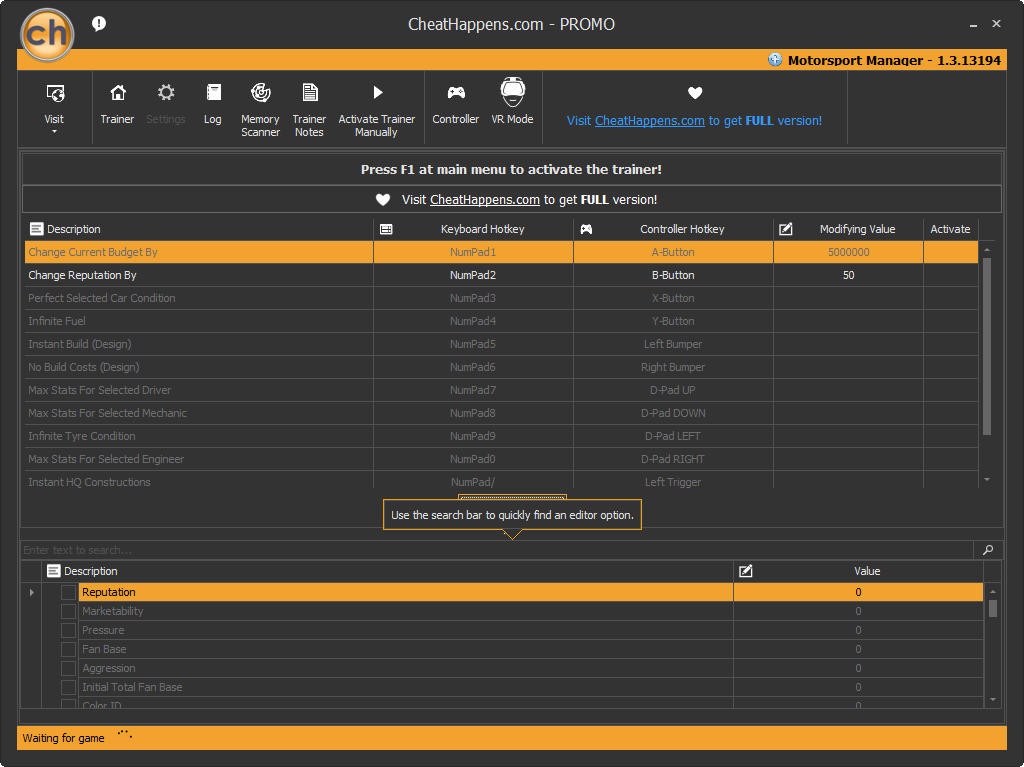Open blue CheatHappens.com link in toolbar
This screenshot has width=1024, height=767.
pos(649,121)
